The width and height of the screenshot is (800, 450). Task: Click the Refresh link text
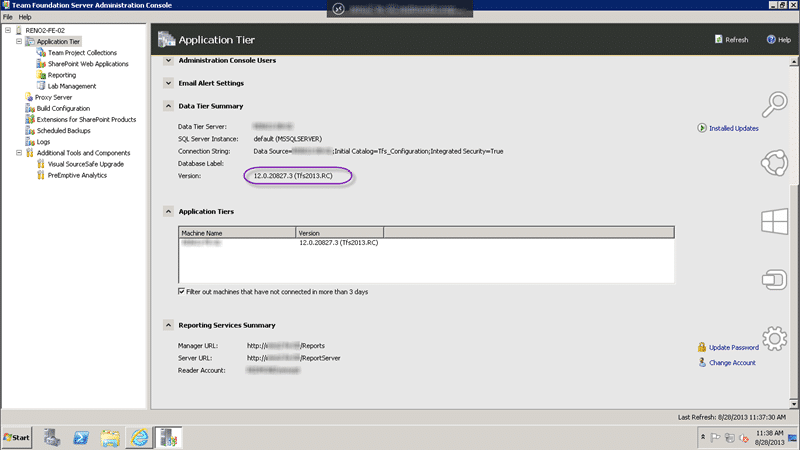point(737,39)
